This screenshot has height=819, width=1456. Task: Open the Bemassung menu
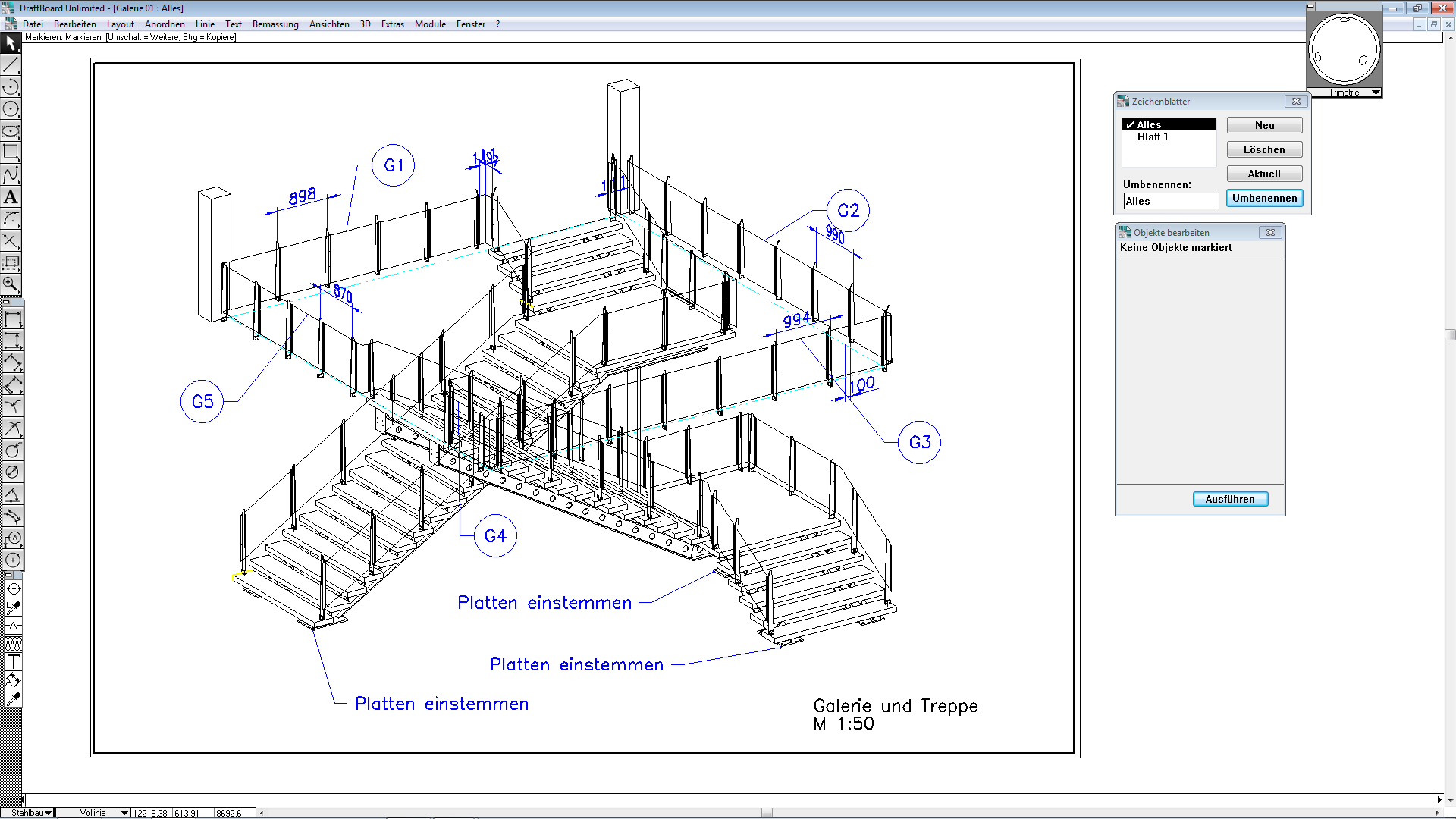click(x=275, y=24)
